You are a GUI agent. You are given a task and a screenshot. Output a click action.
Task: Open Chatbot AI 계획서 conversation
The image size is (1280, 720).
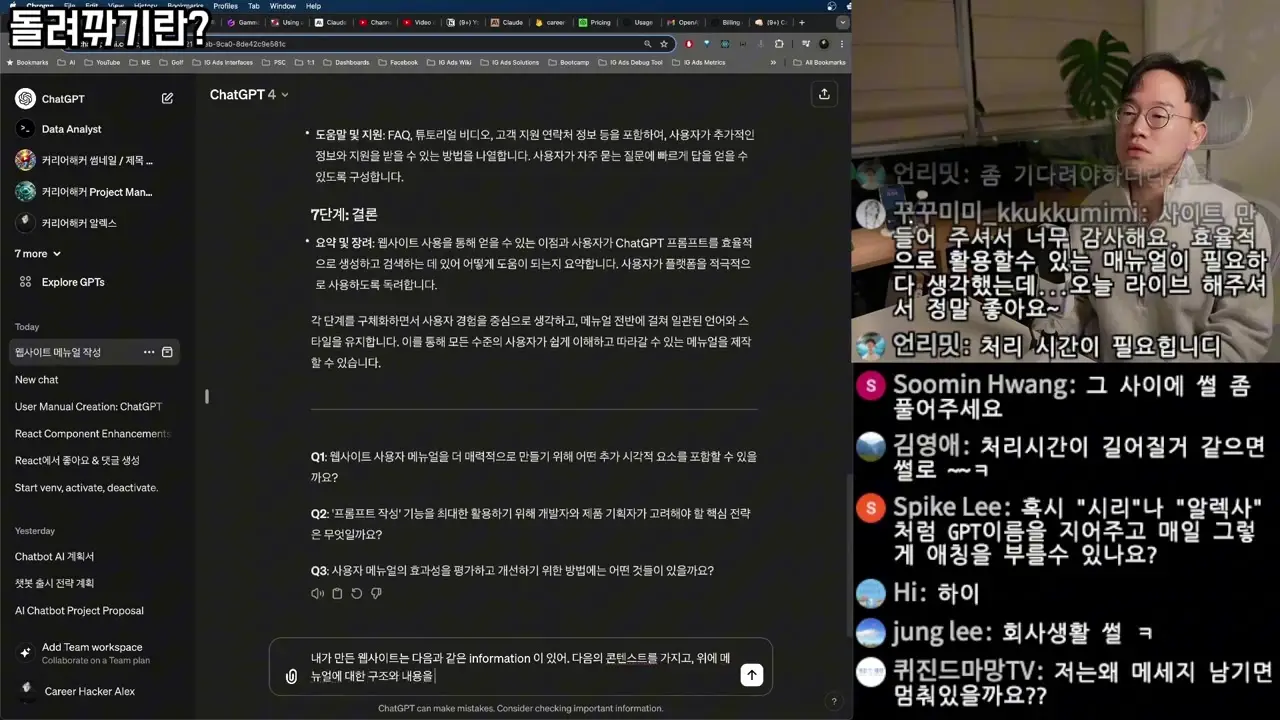pos(54,556)
